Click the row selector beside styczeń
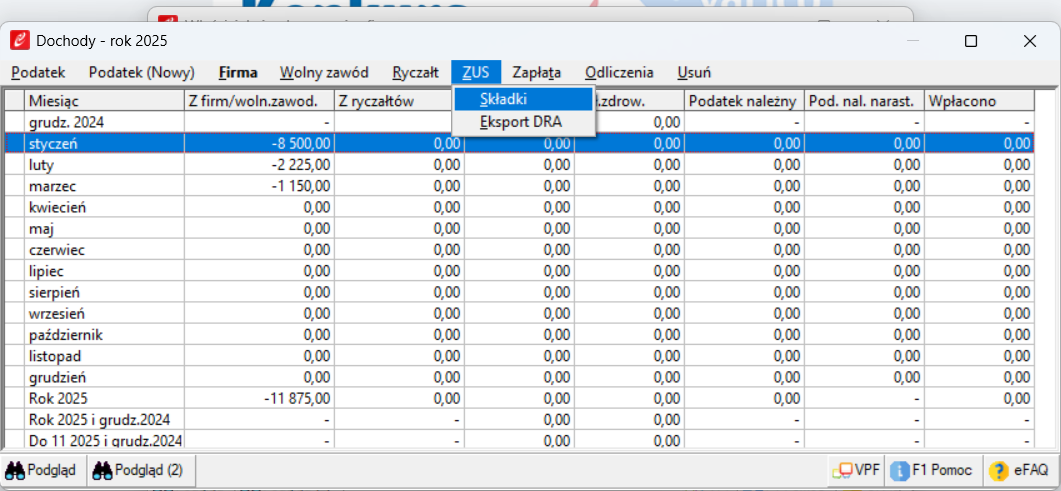This screenshot has height=491, width=1061. click(x=15, y=143)
